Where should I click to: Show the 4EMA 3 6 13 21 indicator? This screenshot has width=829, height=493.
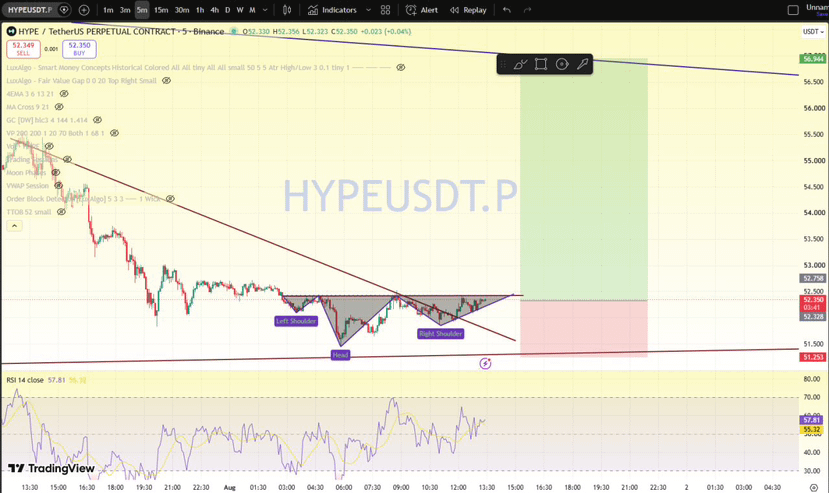coord(64,94)
